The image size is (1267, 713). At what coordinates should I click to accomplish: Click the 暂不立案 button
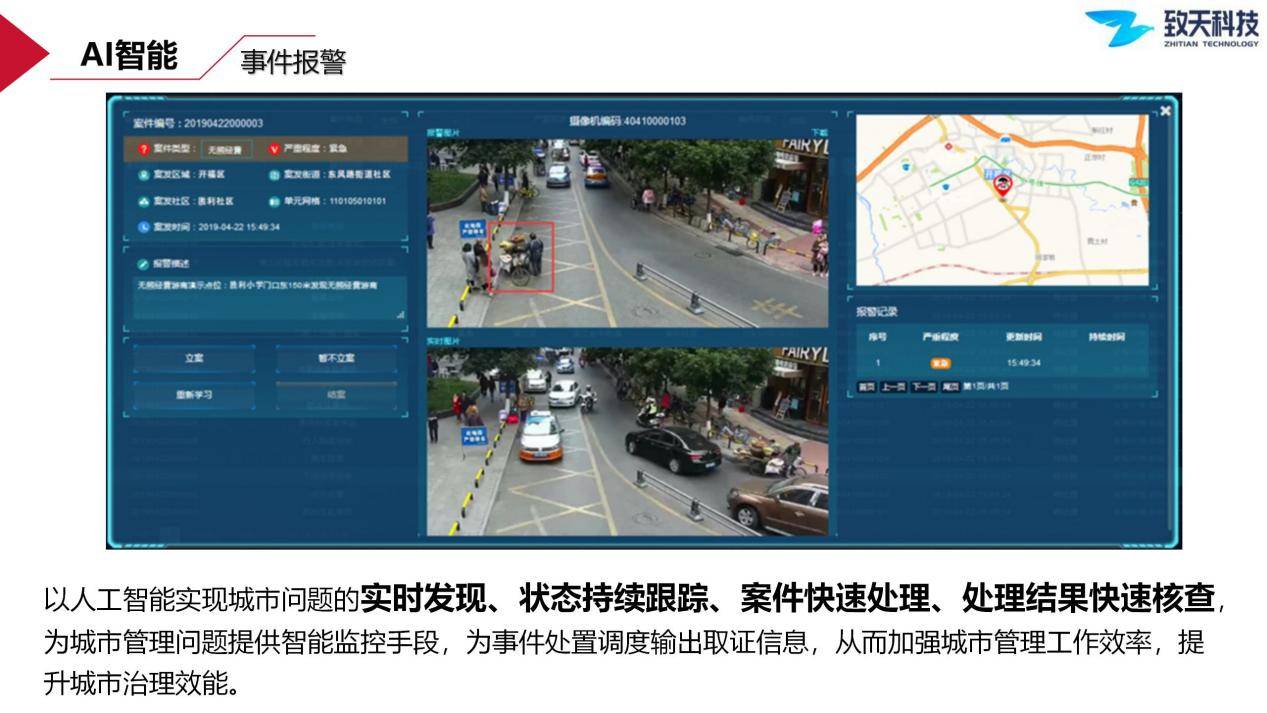point(336,358)
